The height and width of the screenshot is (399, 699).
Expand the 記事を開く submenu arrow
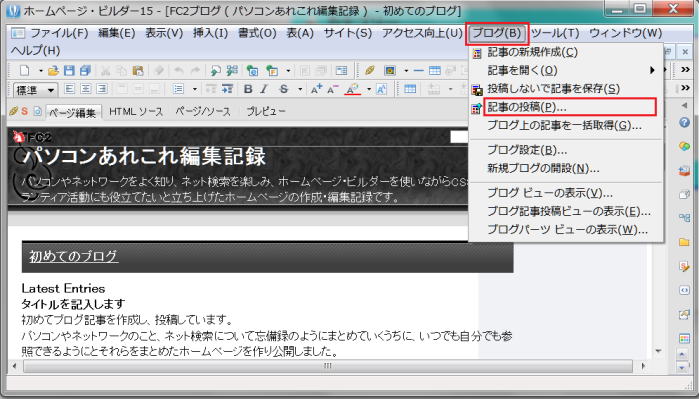[x=652, y=70]
